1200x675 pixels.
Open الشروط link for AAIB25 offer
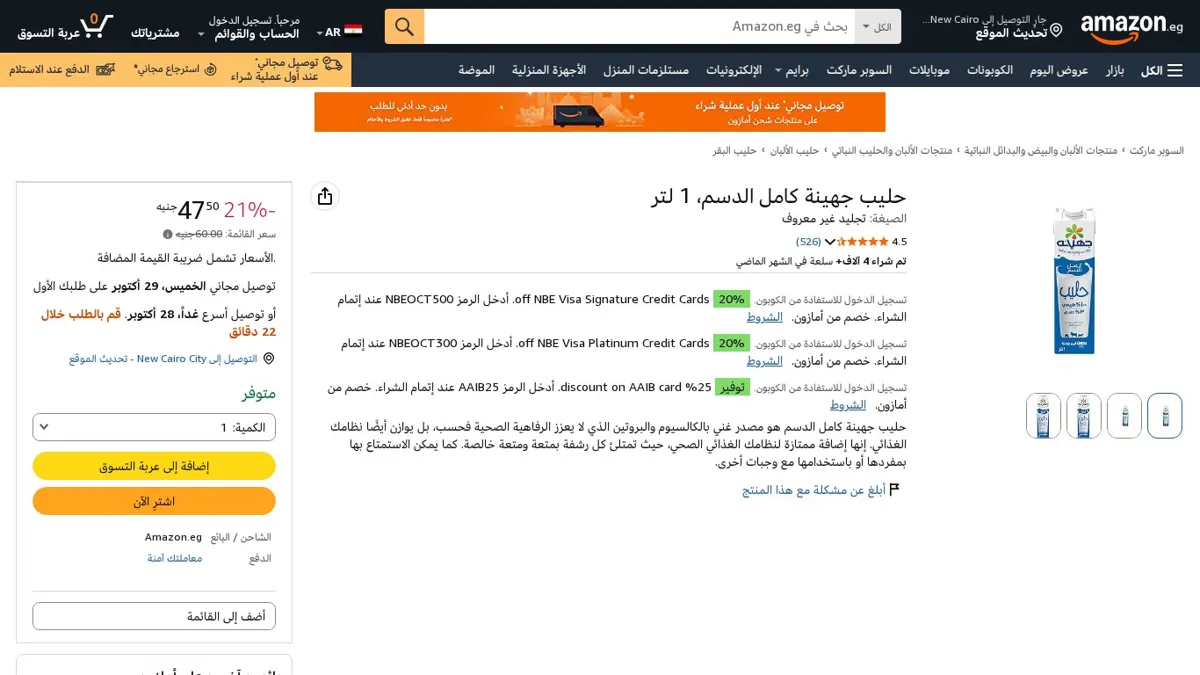click(x=848, y=405)
